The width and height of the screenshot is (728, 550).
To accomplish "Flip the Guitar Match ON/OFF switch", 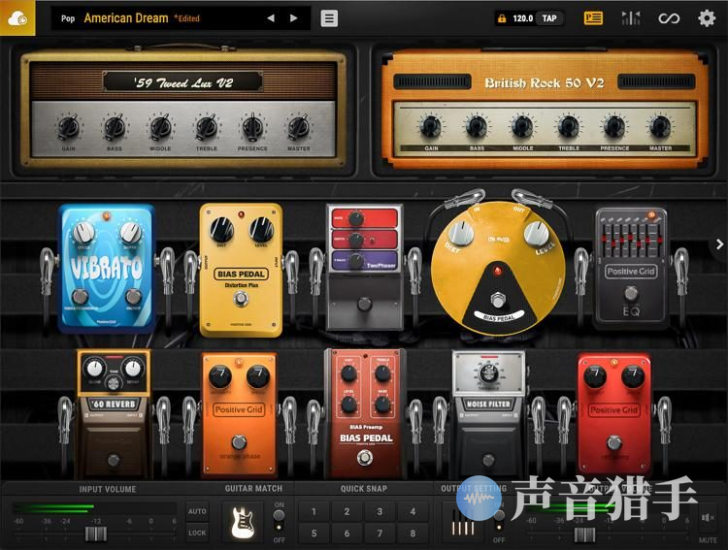I will click(x=279, y=521).
